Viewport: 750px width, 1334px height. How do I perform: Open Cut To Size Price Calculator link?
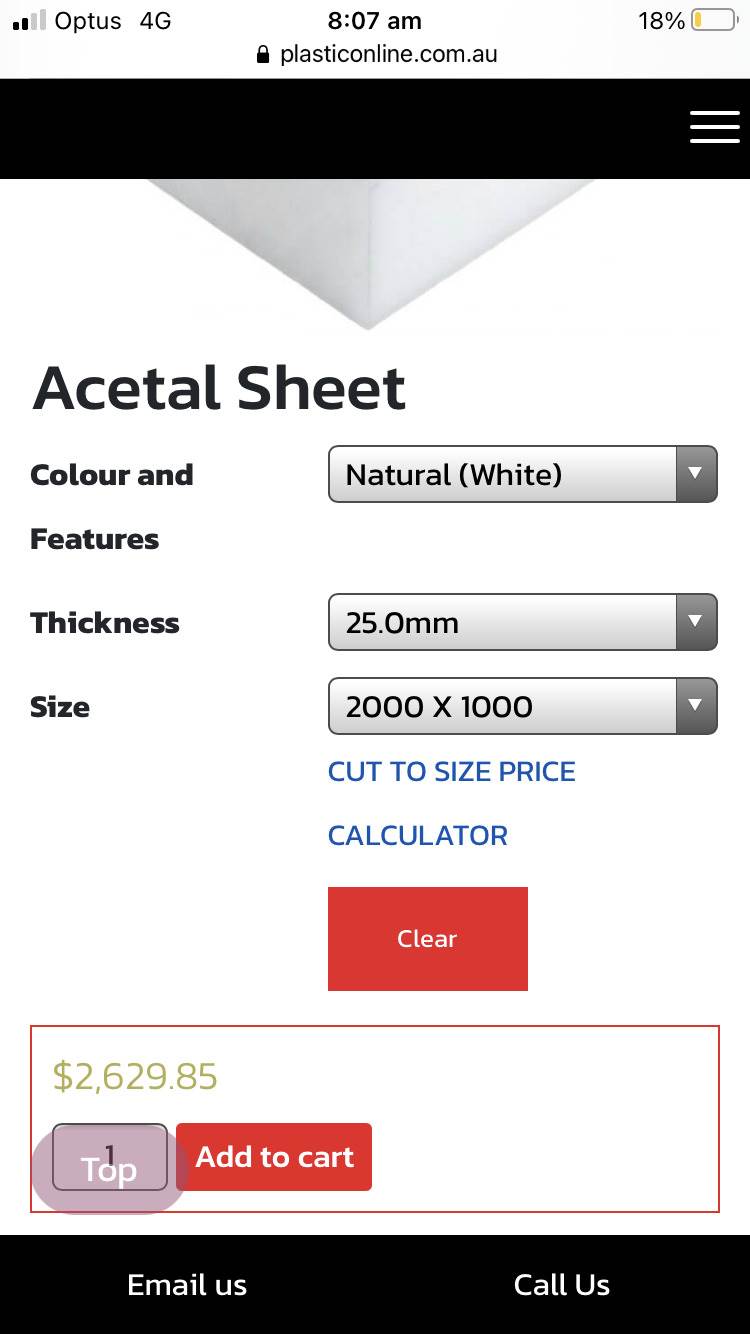[451, 803]
